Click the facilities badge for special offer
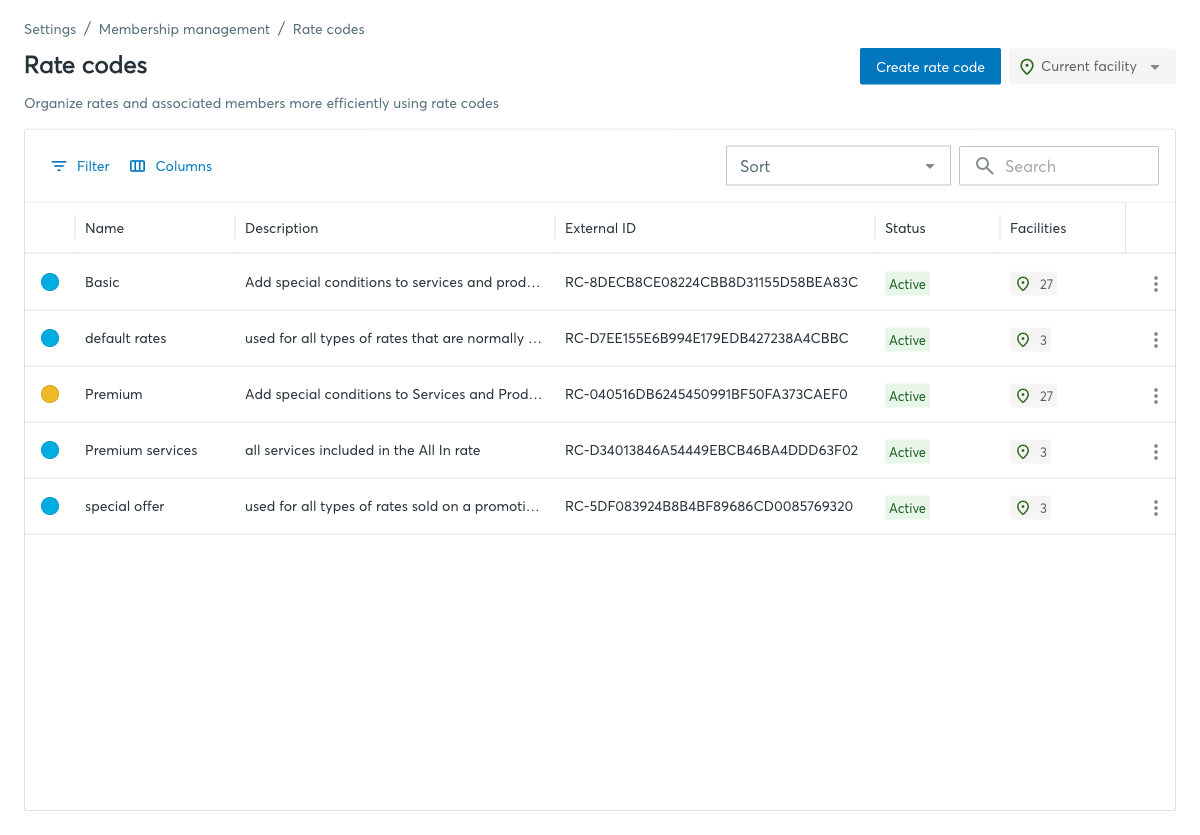Viewport: 1200px width, 835px height. pyautogui.click(x=1030, y=508)
